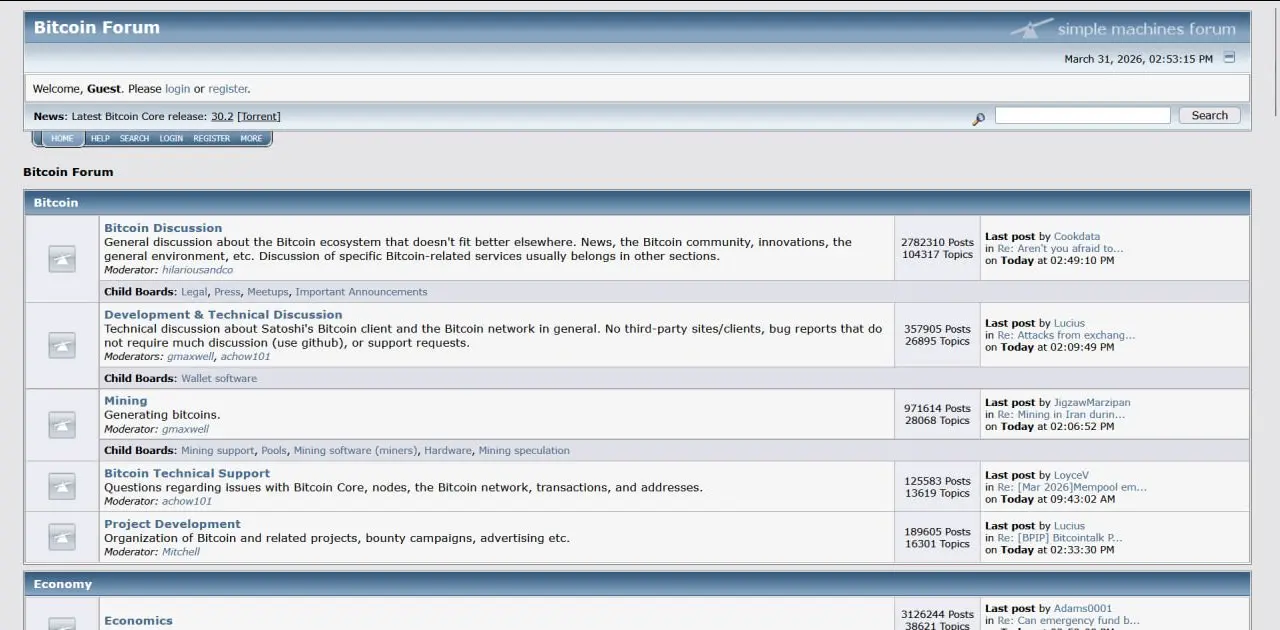Open the Torrent link in news
The width and height of the screenshot is (1280, 630).
[259, 117]
